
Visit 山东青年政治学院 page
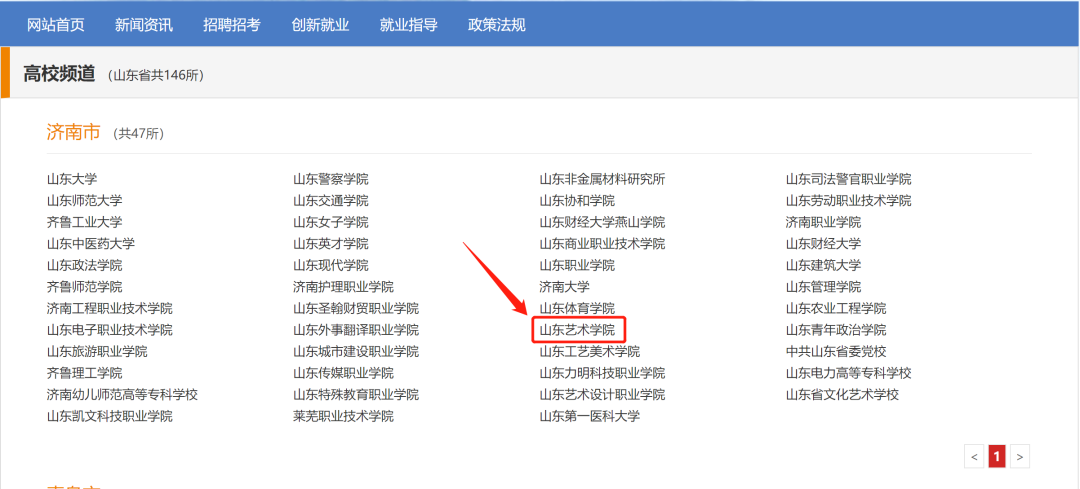pyautogui.click(x=836, y=330)
